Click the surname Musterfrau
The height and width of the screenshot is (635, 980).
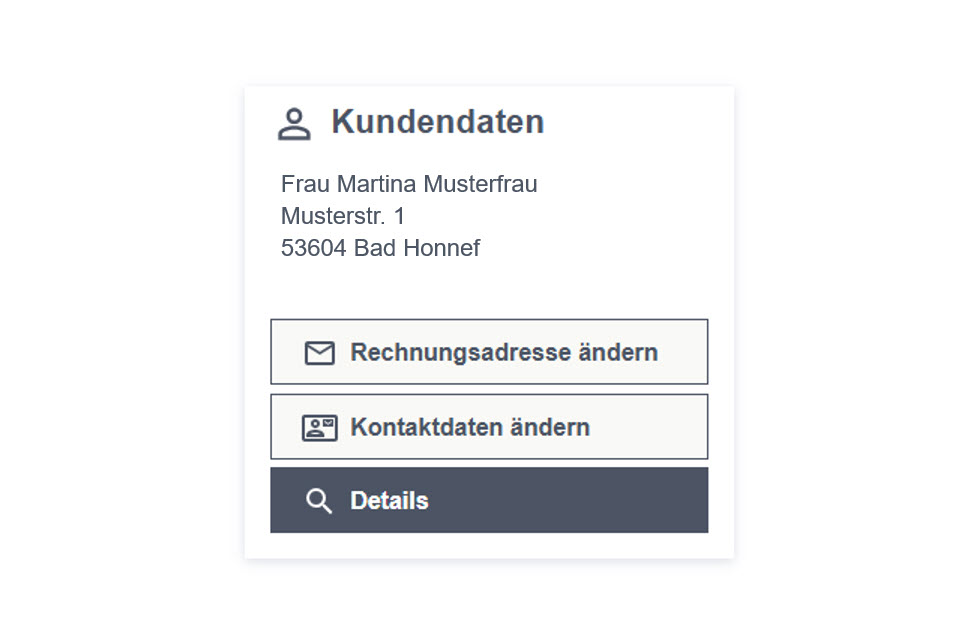pos(480,184)
